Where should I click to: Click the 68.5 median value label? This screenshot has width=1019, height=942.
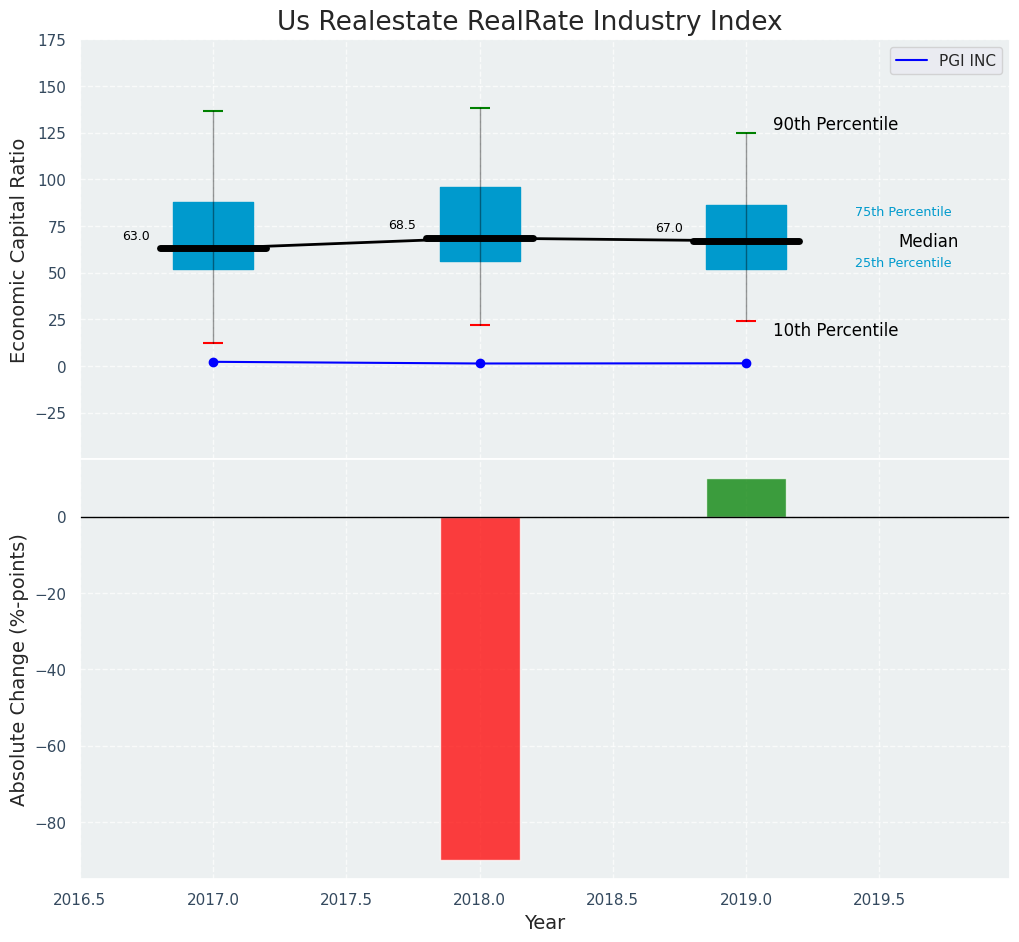[402, 225]
